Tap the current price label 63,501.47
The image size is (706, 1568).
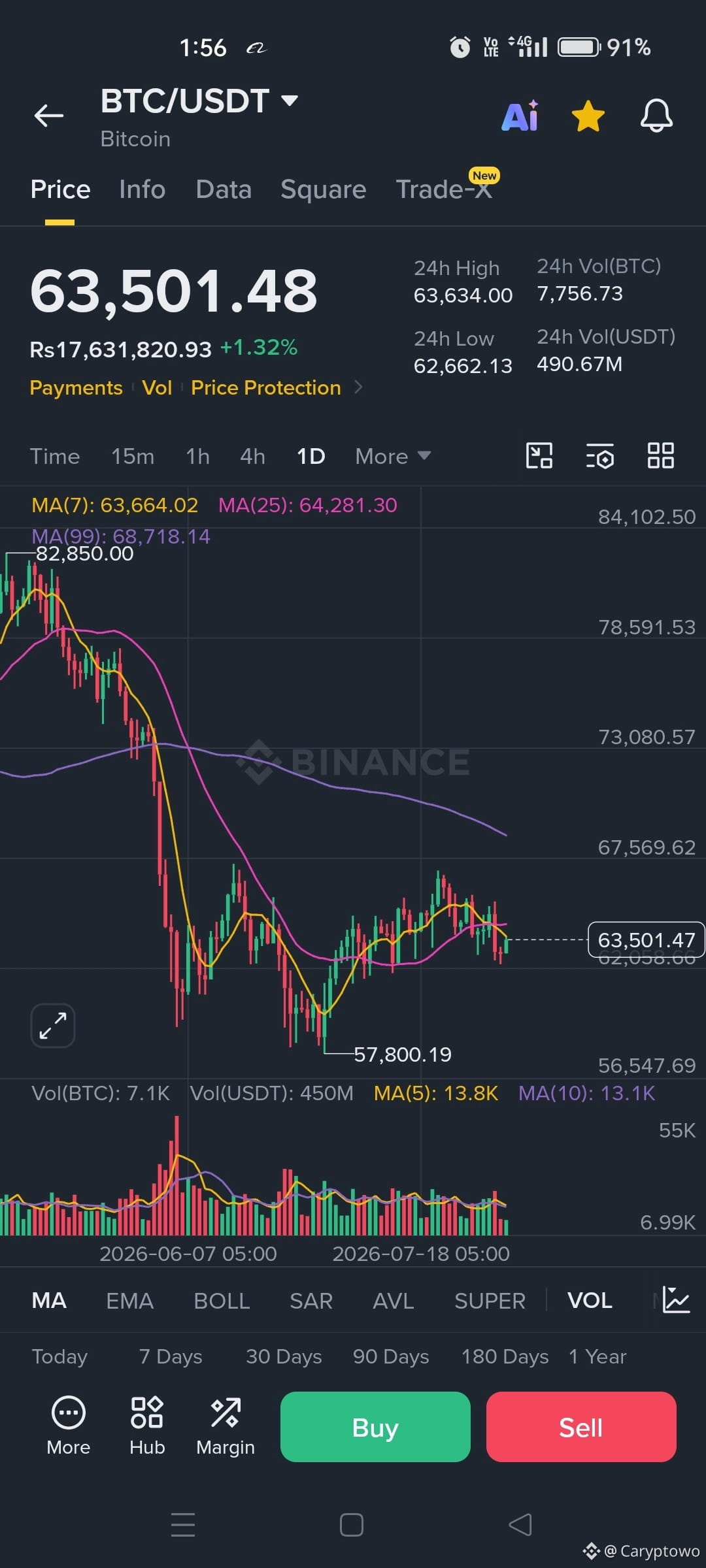tap(647, 939)
